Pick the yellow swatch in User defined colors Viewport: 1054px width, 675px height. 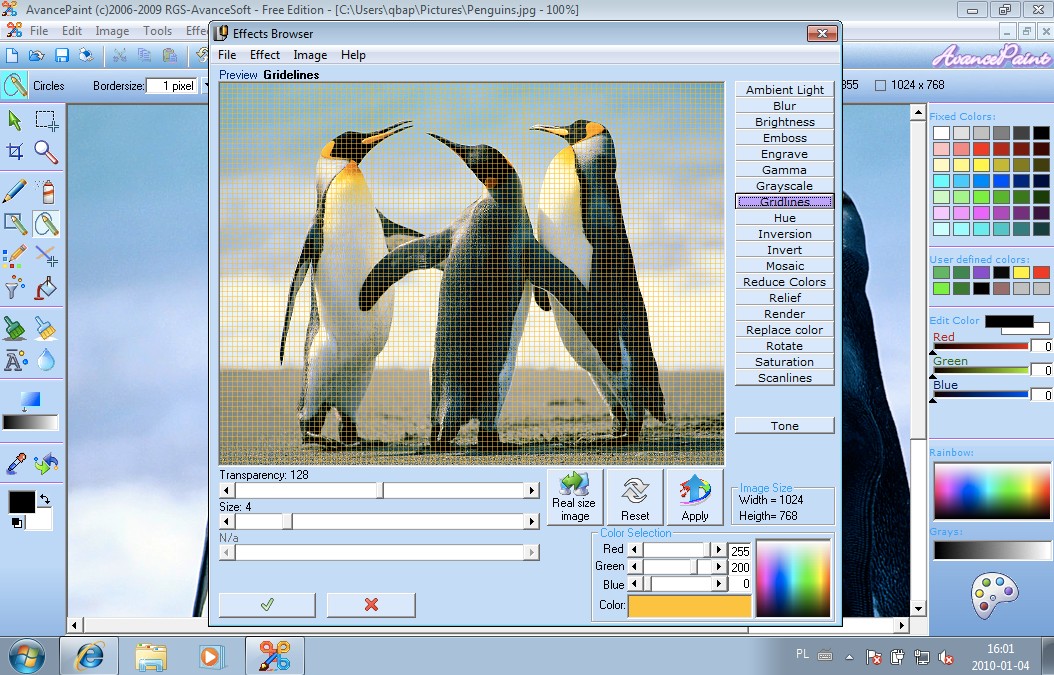[x=1021, y=272]
